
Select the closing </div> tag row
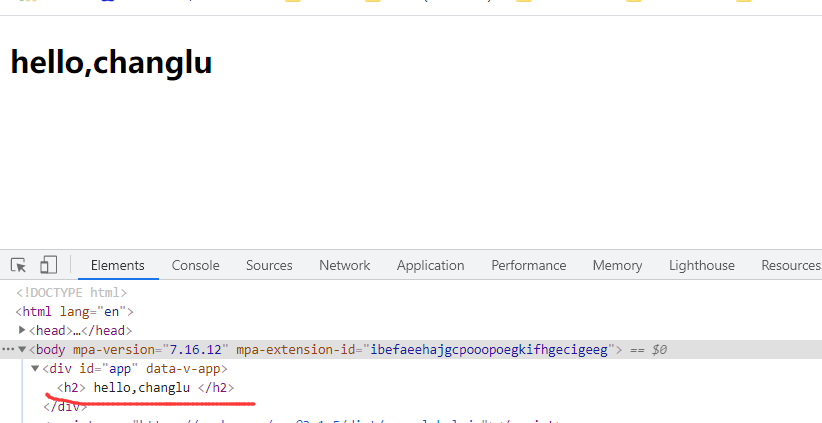(65, 406)
